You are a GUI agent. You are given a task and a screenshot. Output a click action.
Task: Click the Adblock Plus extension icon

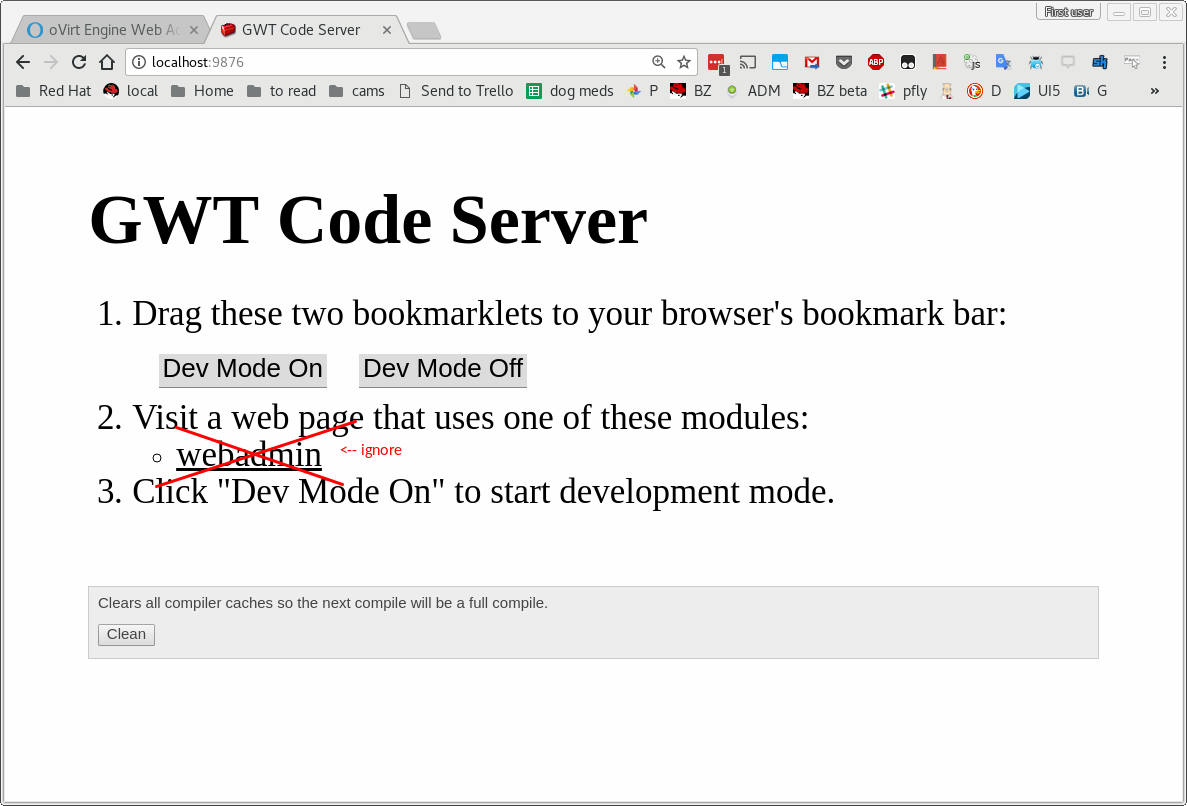[x=875, y=62]
